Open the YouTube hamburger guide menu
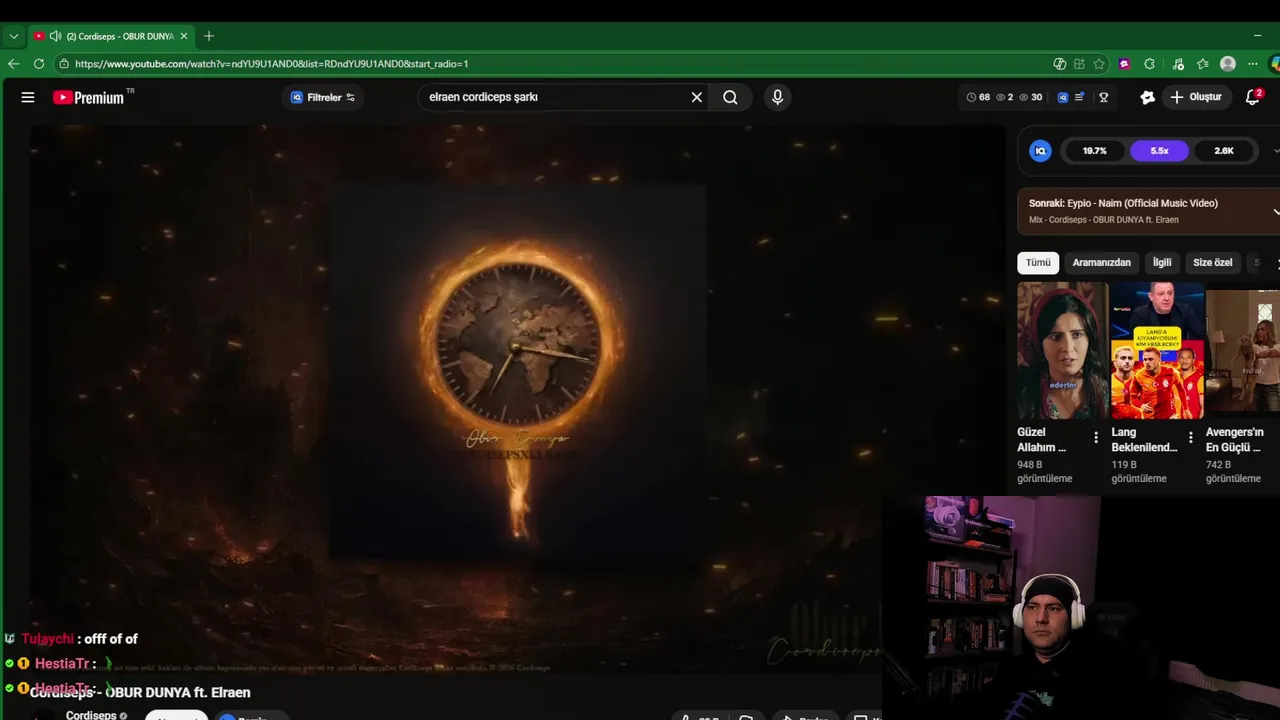The width and height of the screenshot is (1280, 720). pyautogui.click(x=28, y=97)
